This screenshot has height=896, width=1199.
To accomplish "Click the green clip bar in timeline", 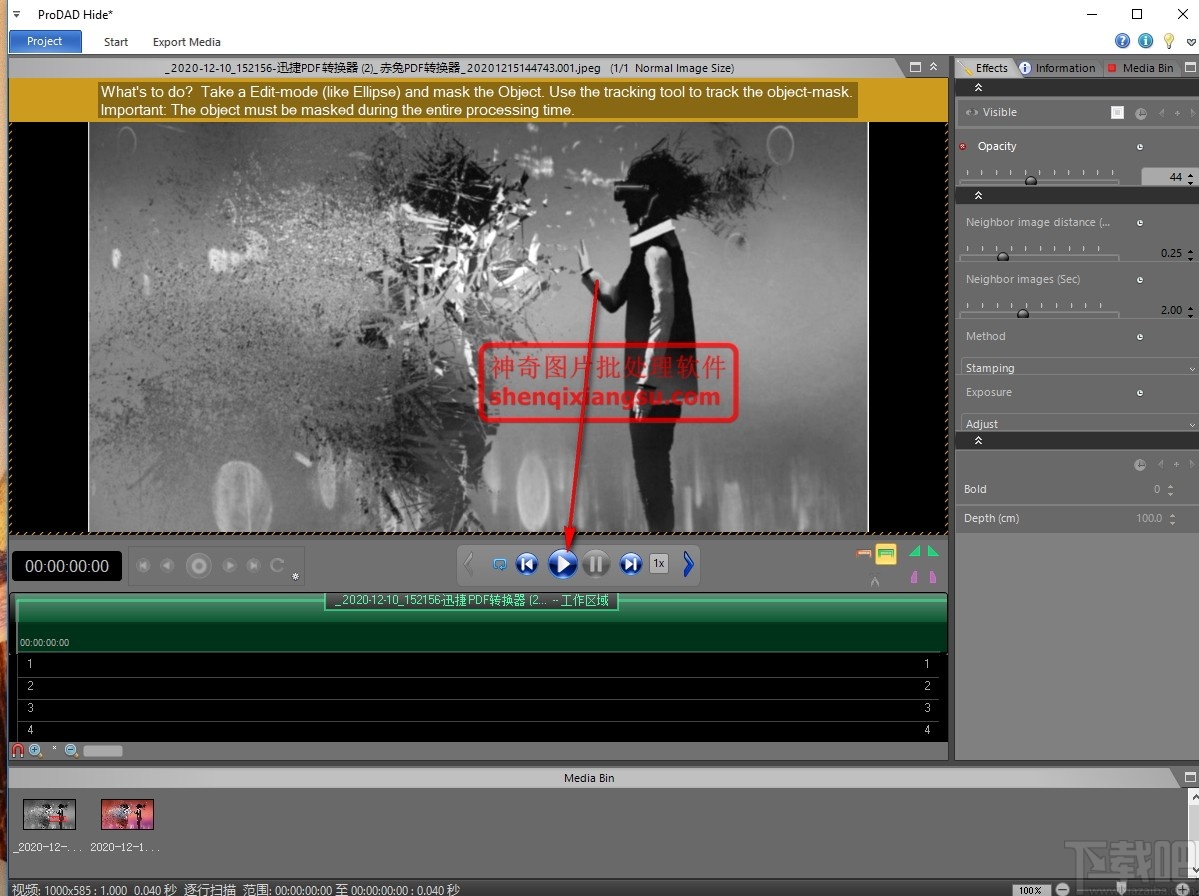I will pyautogui.click(x=482, y=623).
